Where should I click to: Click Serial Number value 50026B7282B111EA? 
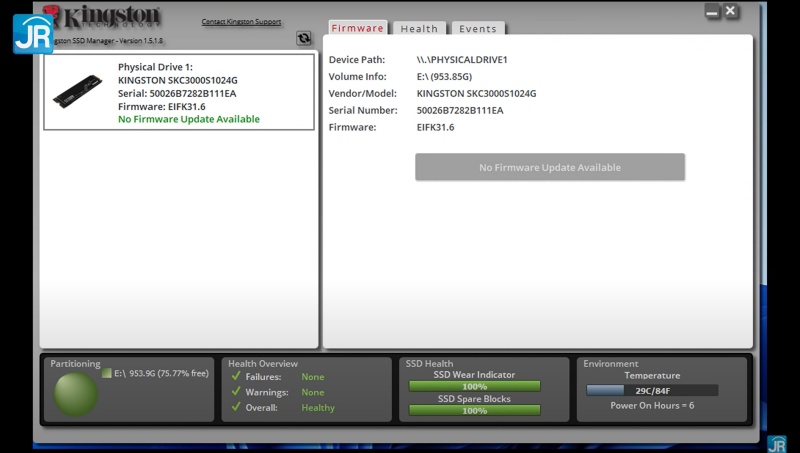tap(460, 110)
